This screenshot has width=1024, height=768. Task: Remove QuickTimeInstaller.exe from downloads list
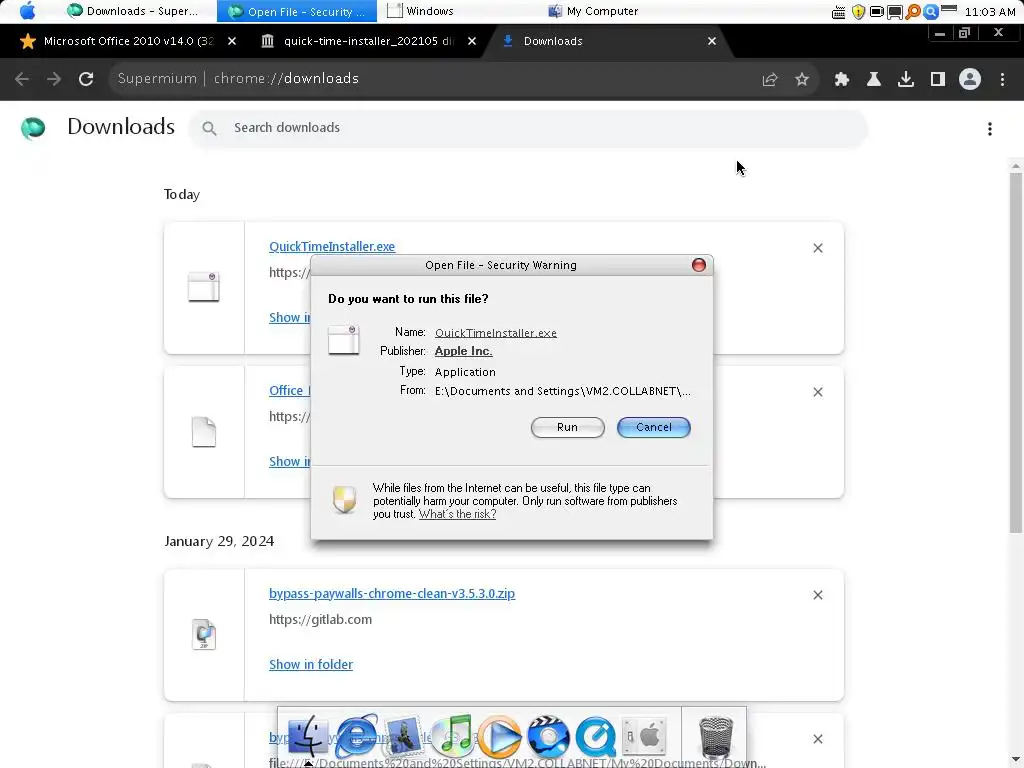818,248
